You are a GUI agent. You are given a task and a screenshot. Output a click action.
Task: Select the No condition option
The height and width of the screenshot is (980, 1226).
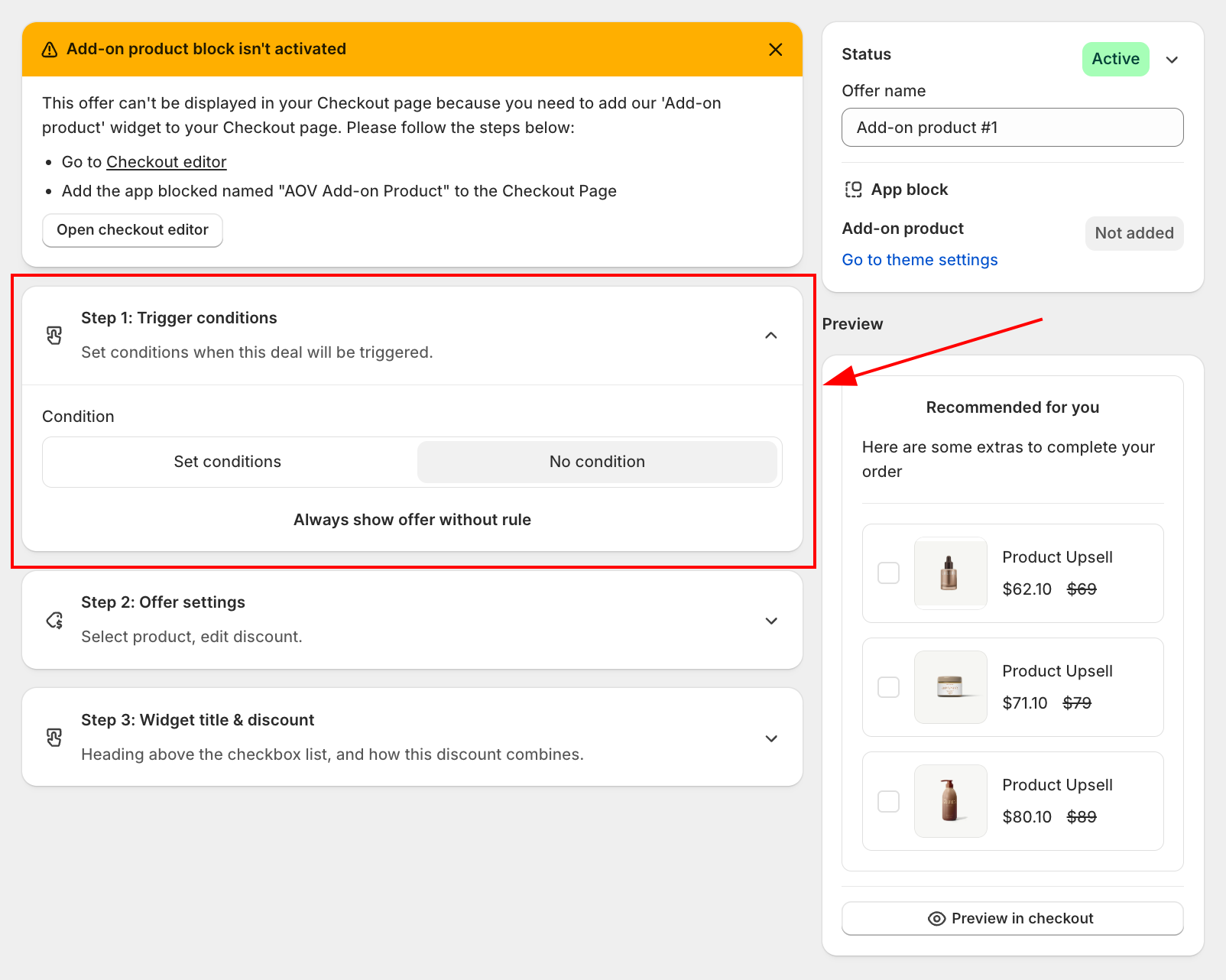click(x=597, y=462)
